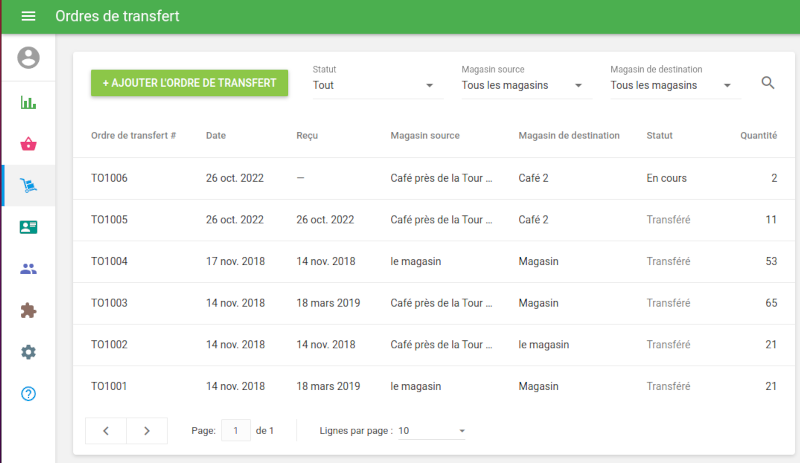Open the hamburger navigation menu
The width and height of the screenshot is (800, 463).
pos(28,16)
